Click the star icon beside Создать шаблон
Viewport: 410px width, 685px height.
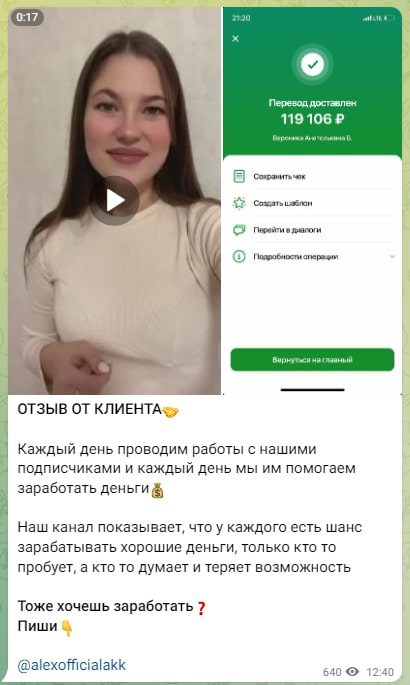(x=239, y=203)
